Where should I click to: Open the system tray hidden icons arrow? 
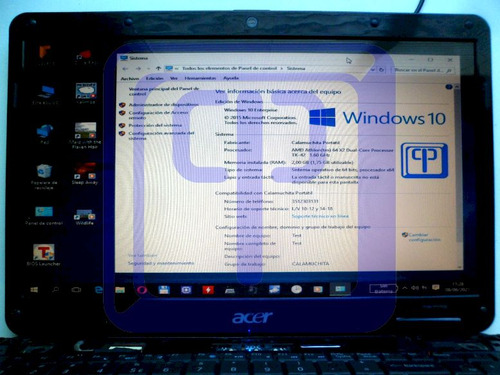pos(405,288)
